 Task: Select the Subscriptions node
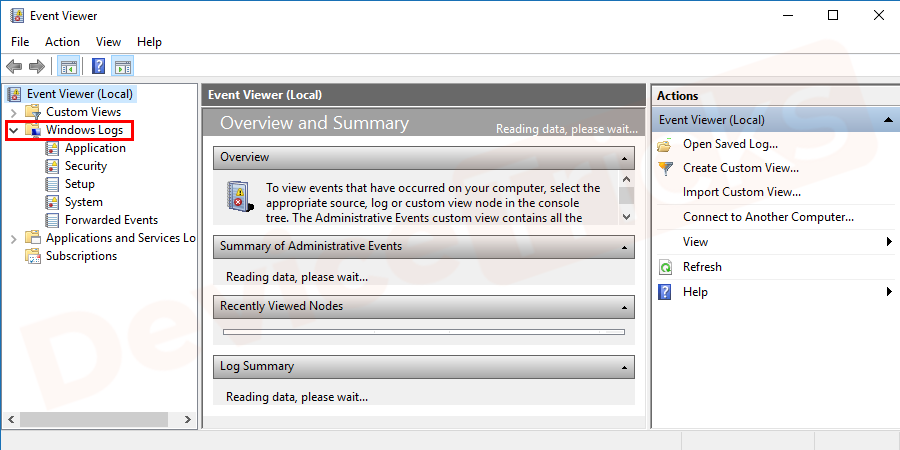[x=82, y=256]
